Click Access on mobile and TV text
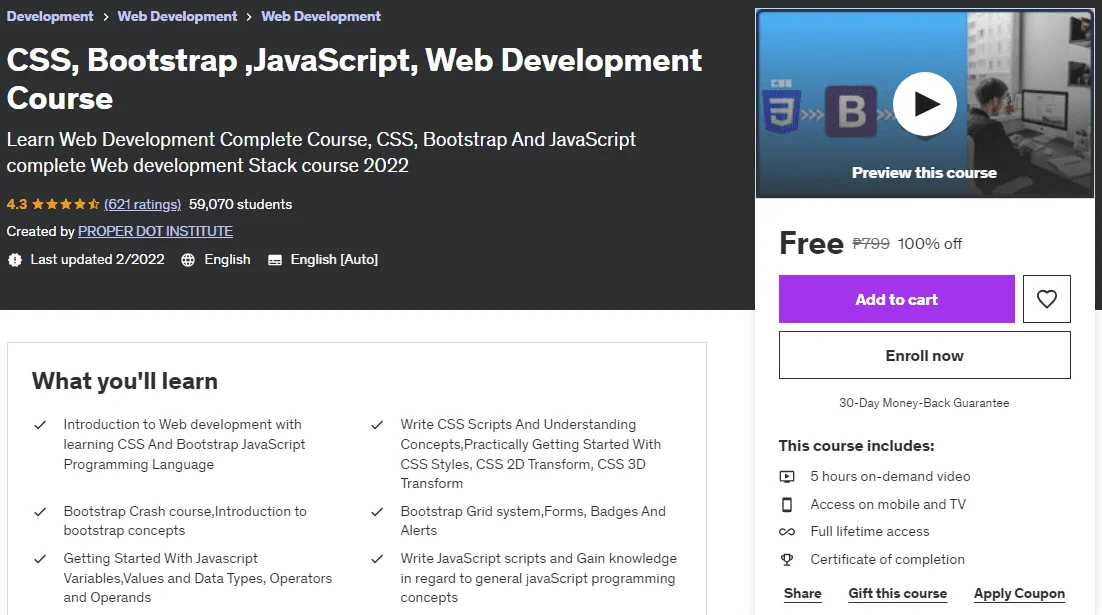The height and width of the screenshot is (615, 1102). 888,505
